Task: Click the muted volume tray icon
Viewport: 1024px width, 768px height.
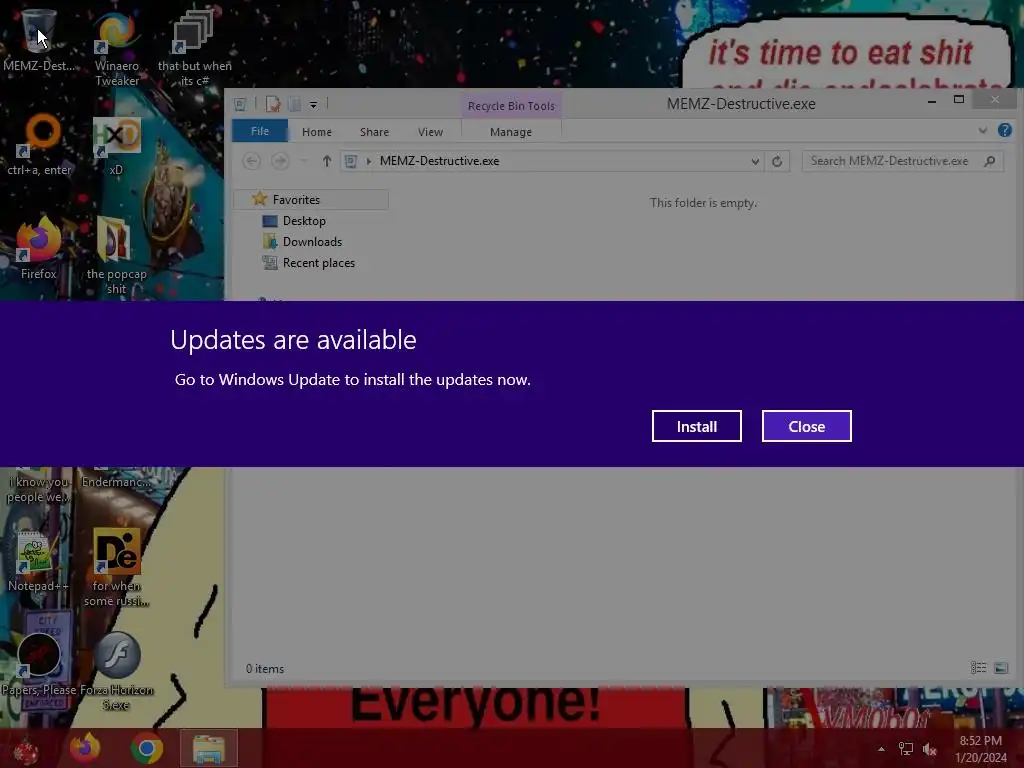Action: pos(929,749)
